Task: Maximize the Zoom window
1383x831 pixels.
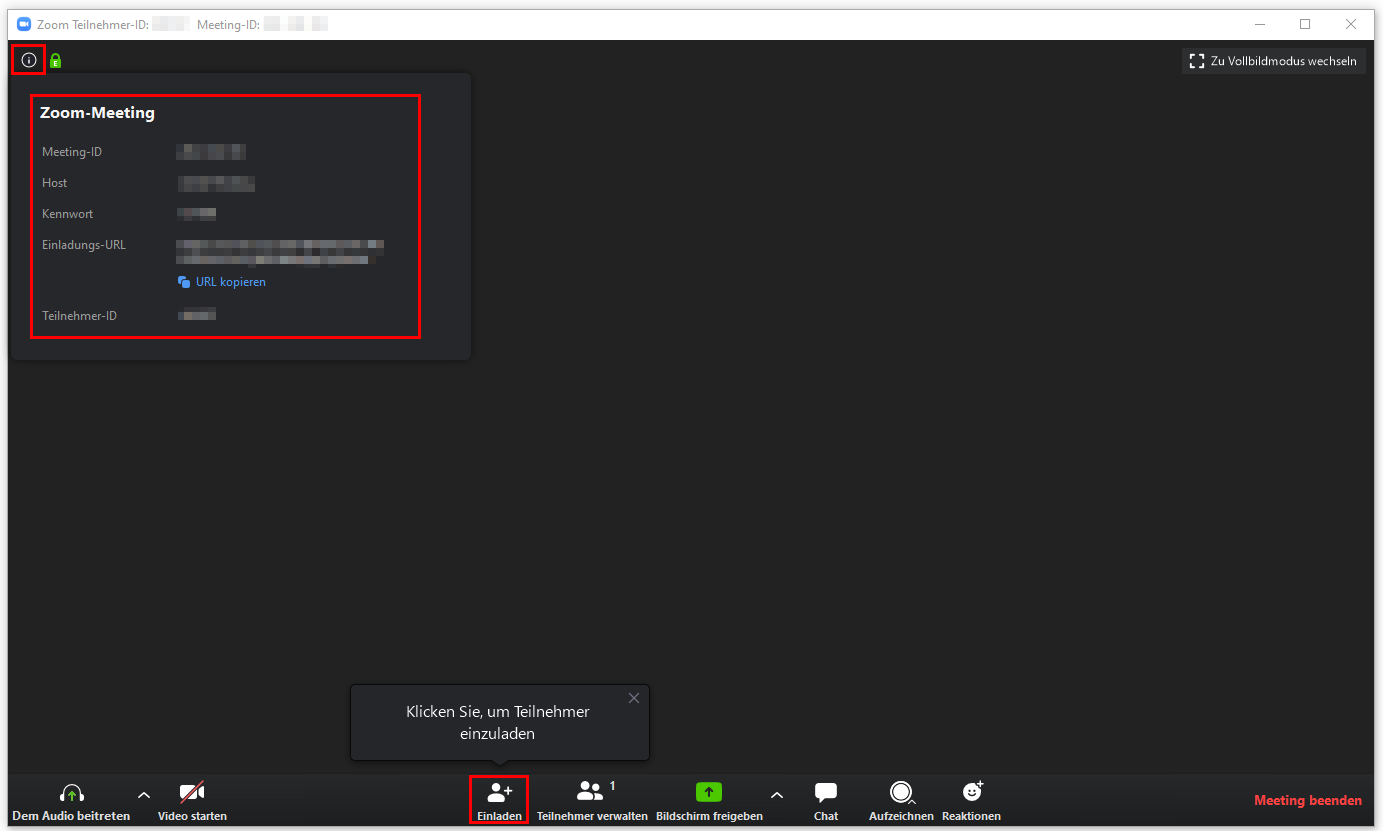Action: [1304, 24]
